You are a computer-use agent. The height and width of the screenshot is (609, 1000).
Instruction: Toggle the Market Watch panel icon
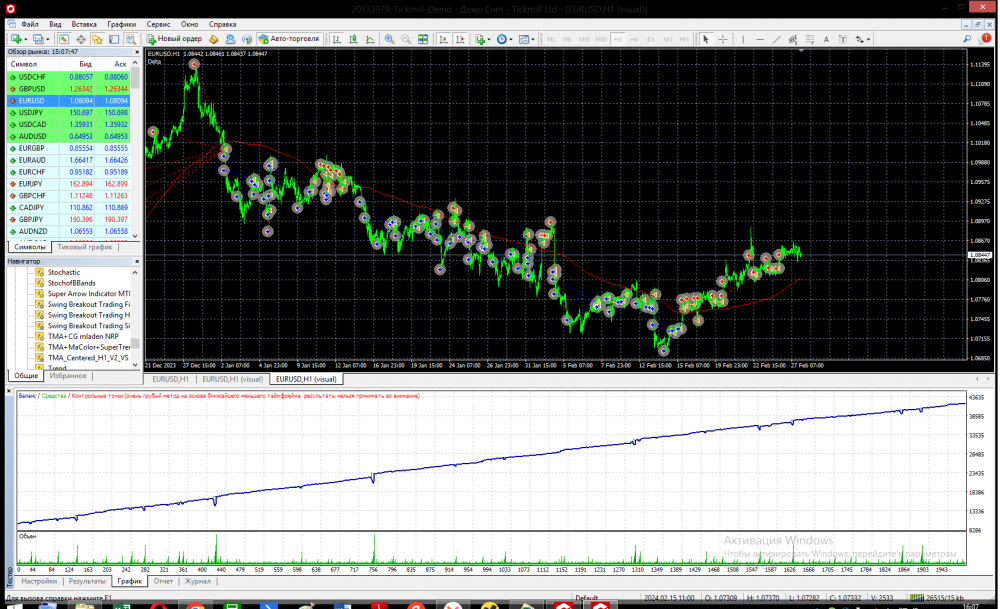tap(64, 39)
